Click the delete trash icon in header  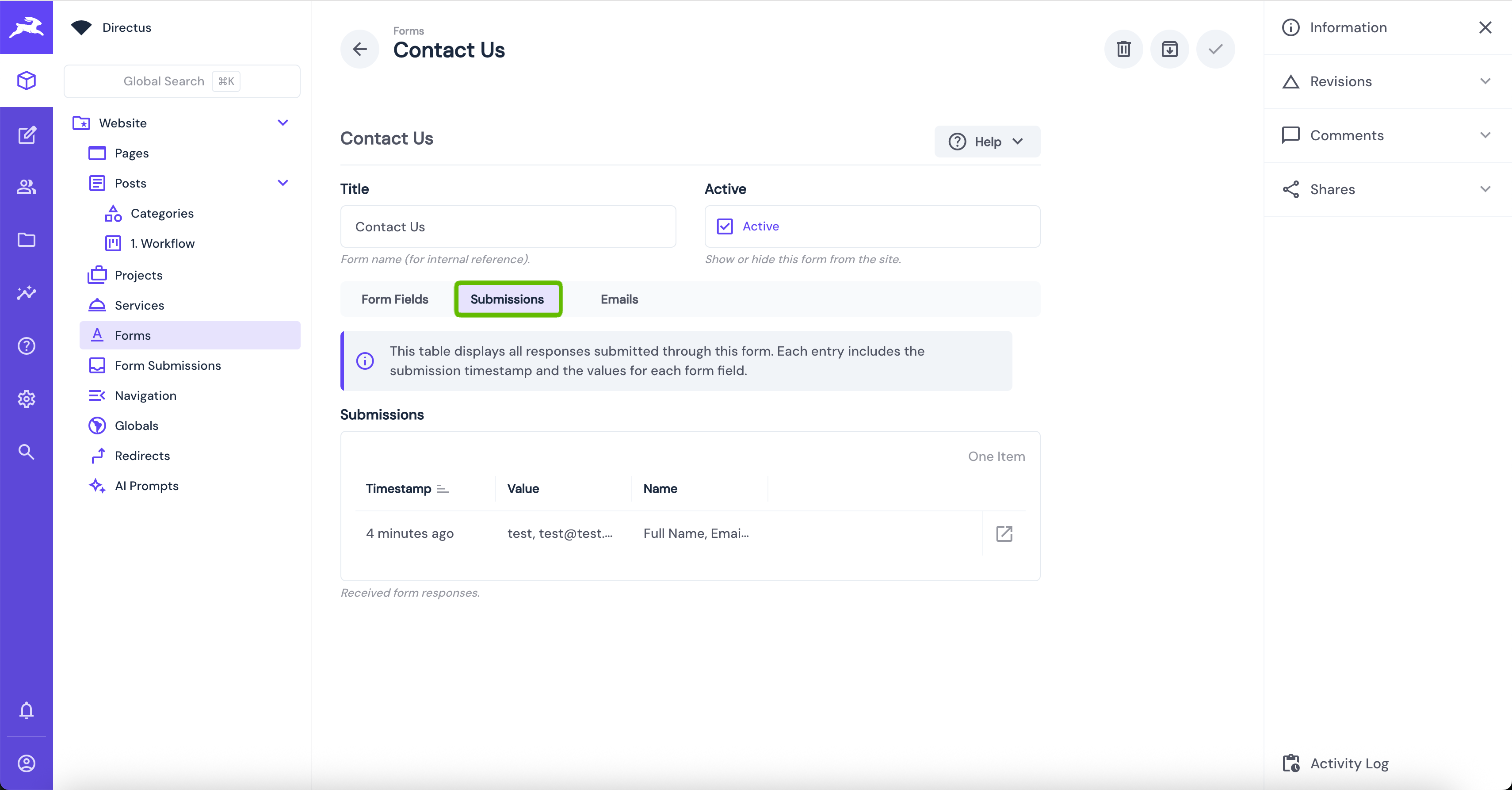click(x=1123, y=49)
